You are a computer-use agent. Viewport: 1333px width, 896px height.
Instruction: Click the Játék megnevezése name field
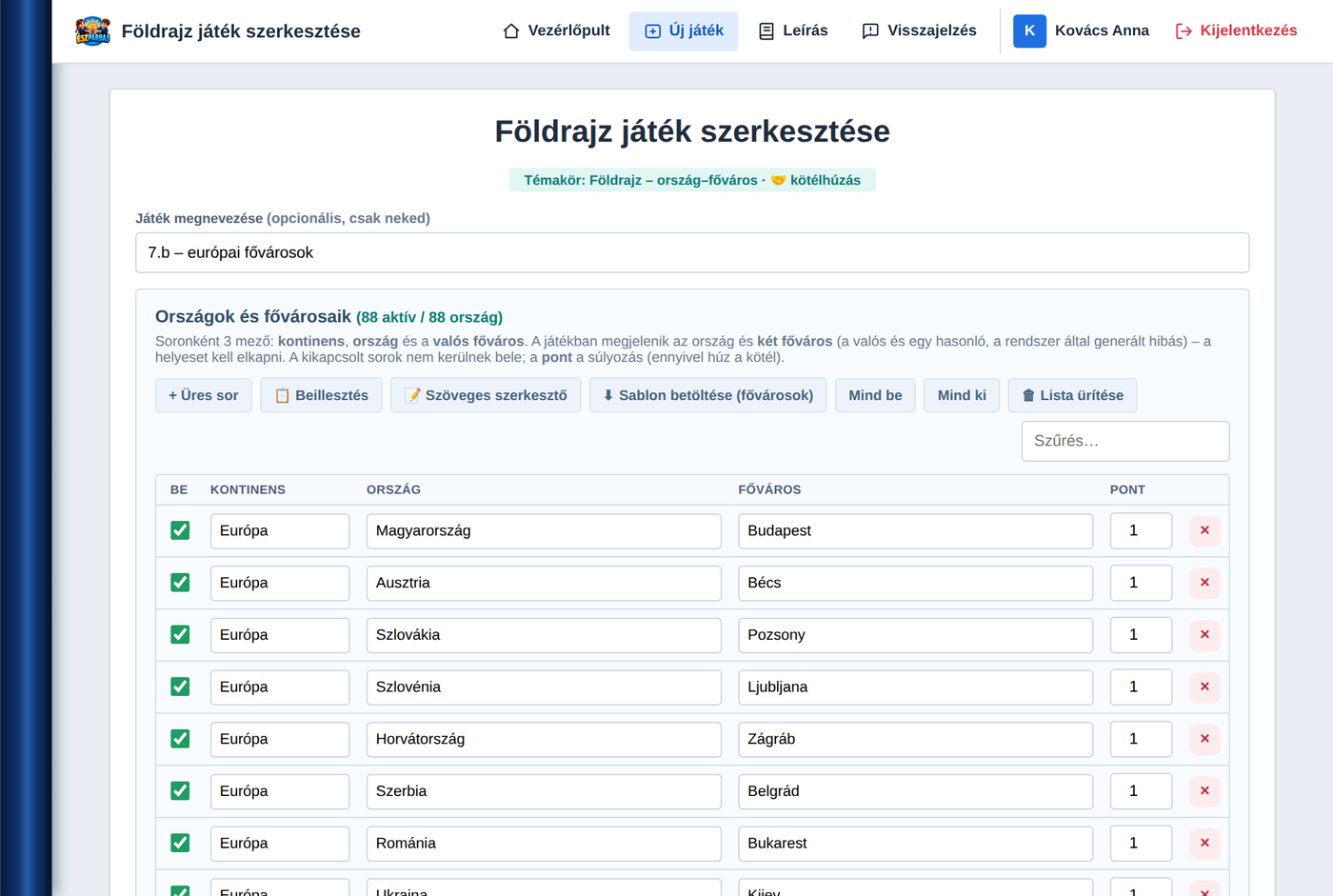(692, 252)
